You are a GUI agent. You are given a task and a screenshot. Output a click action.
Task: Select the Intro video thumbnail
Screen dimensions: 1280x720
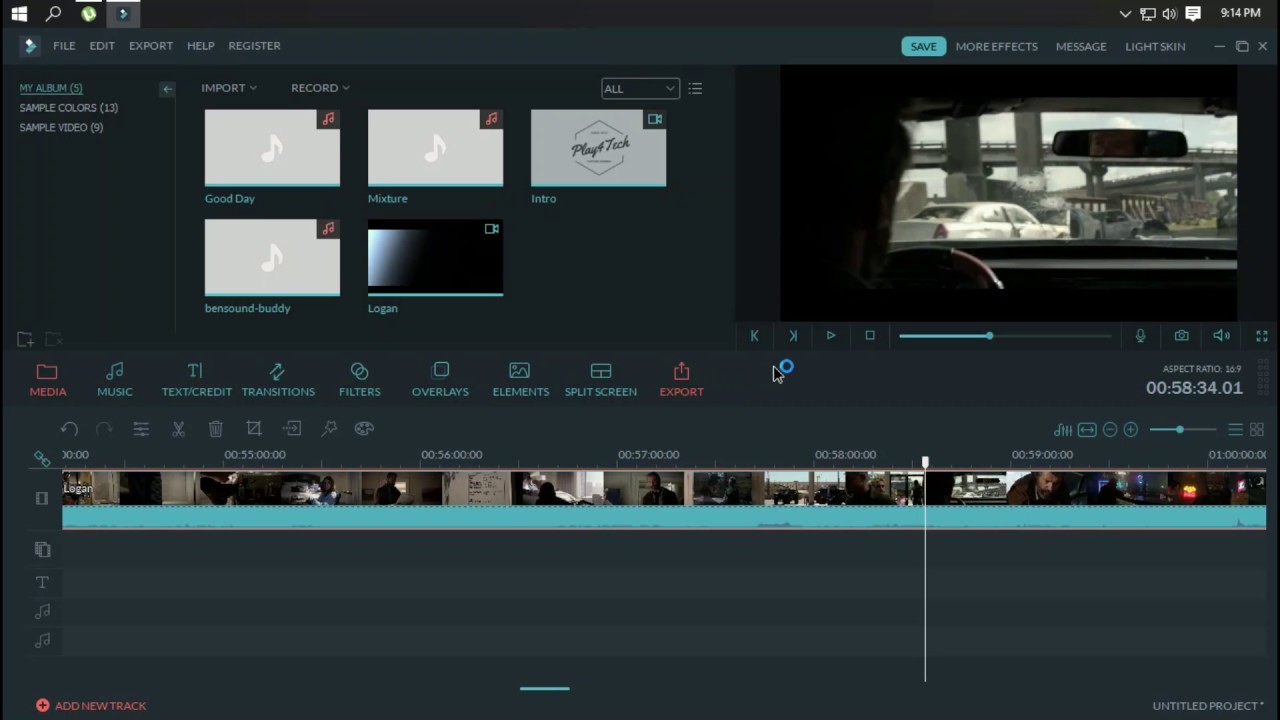pyautogui.click(x=598, y=148)
